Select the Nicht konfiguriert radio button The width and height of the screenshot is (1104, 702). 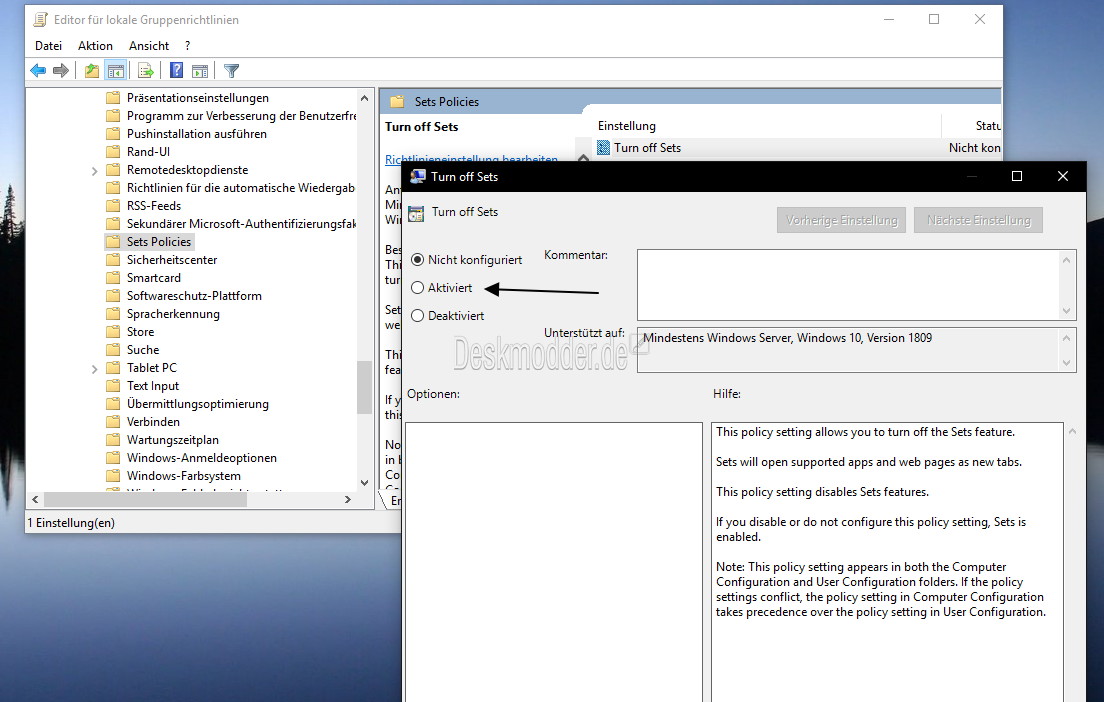(x=418, y=260)
